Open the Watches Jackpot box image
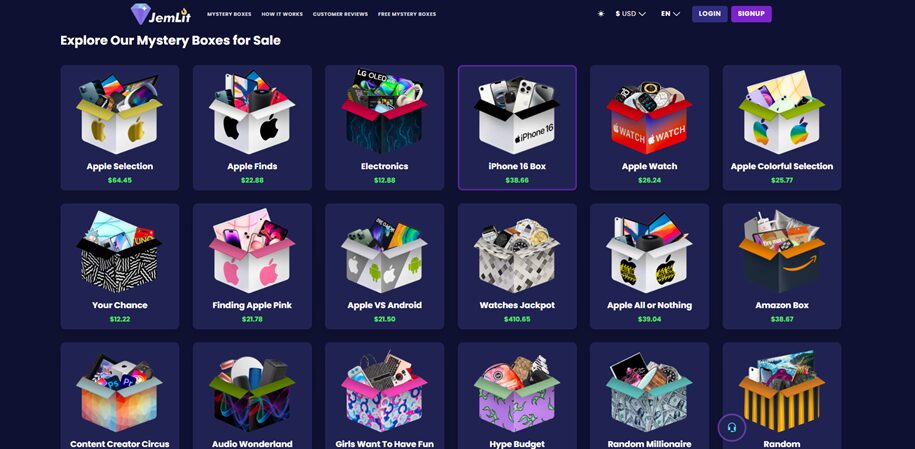Viewport: 915px width, 449px height. (517, 255)
